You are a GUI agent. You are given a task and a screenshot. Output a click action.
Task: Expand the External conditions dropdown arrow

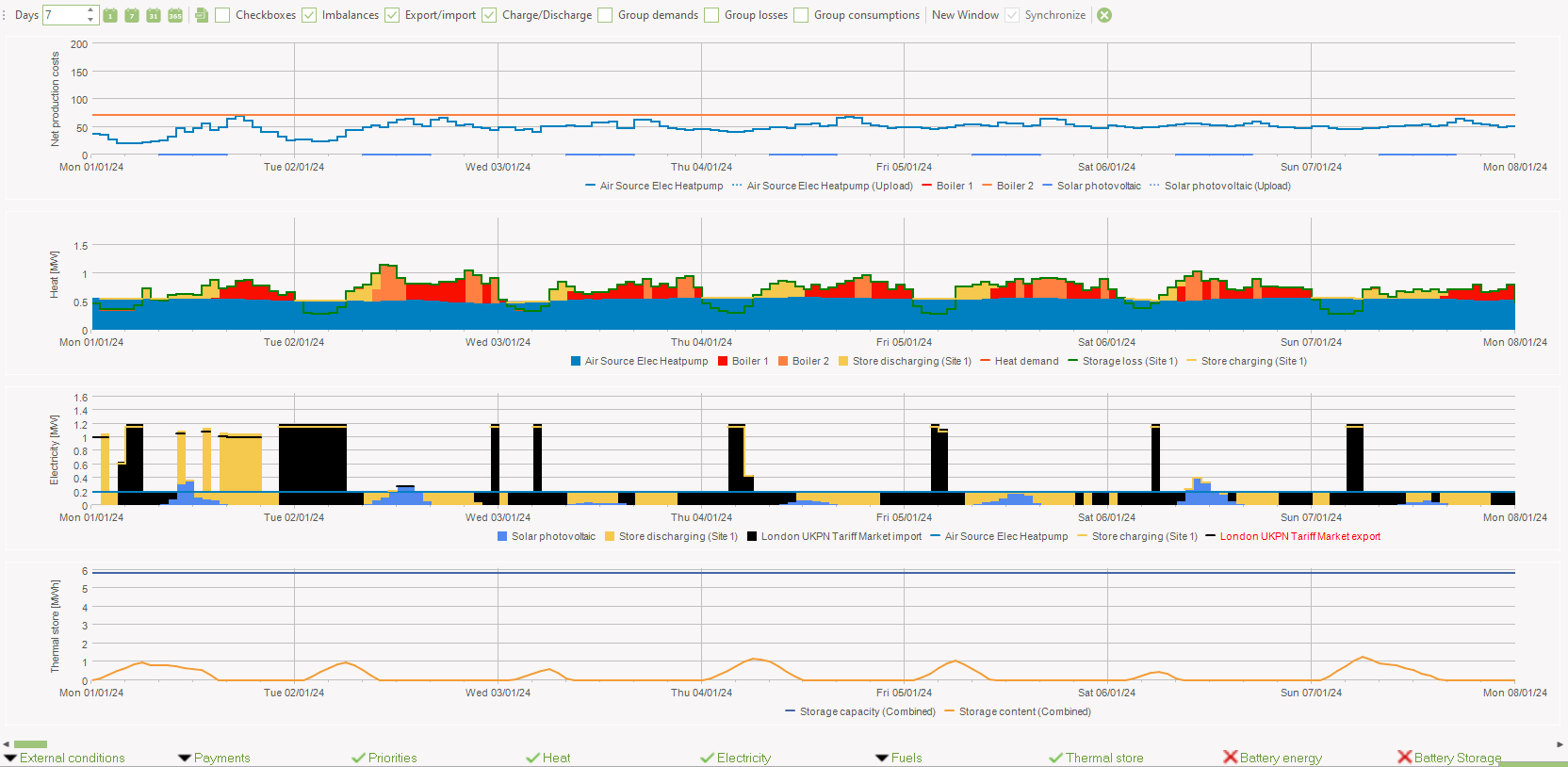tap(10, 758)
